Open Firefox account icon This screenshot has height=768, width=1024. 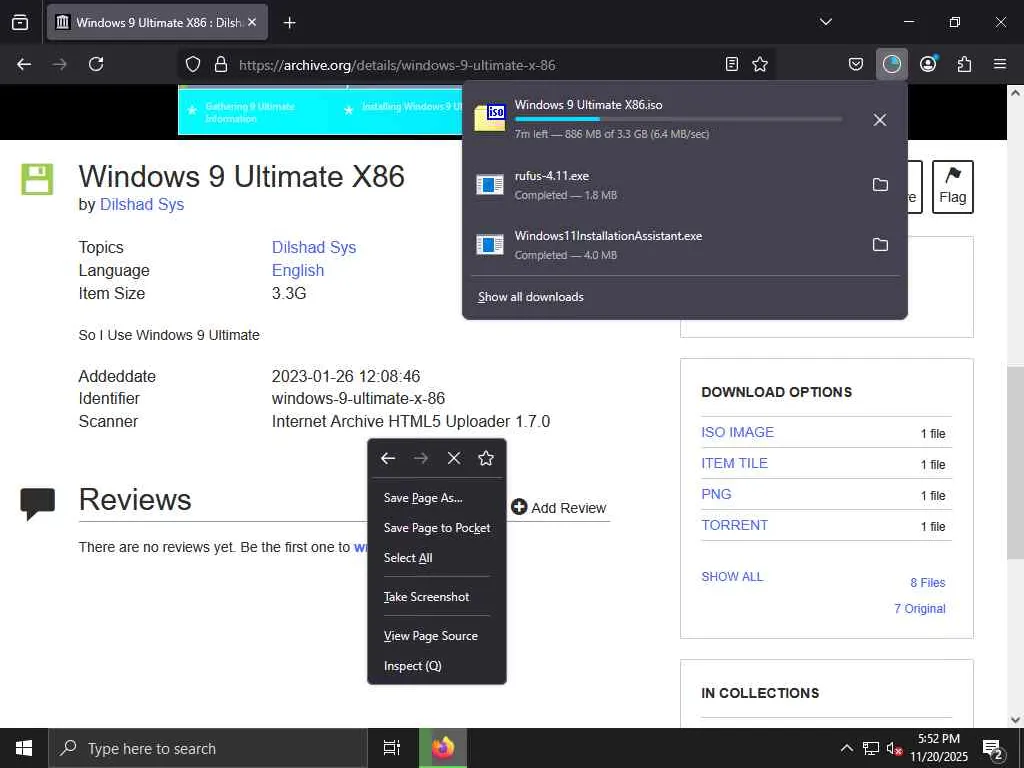point(928,64)
